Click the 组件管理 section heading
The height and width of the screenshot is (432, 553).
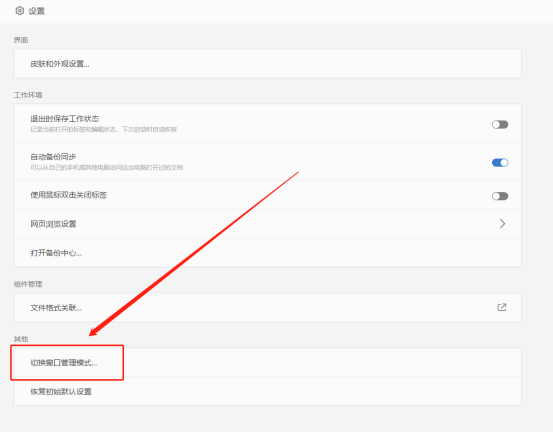coord(28,284)
